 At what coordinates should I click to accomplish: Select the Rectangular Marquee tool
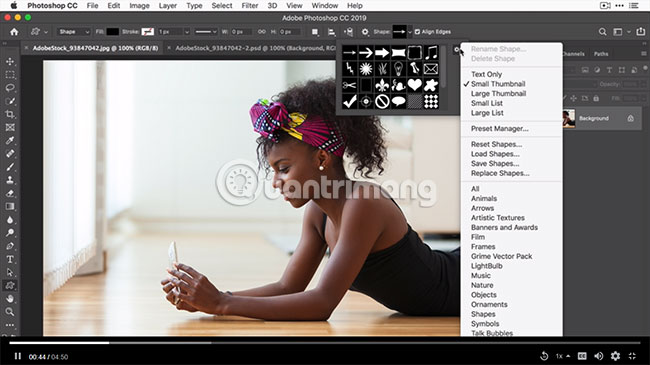coord(10,75)
